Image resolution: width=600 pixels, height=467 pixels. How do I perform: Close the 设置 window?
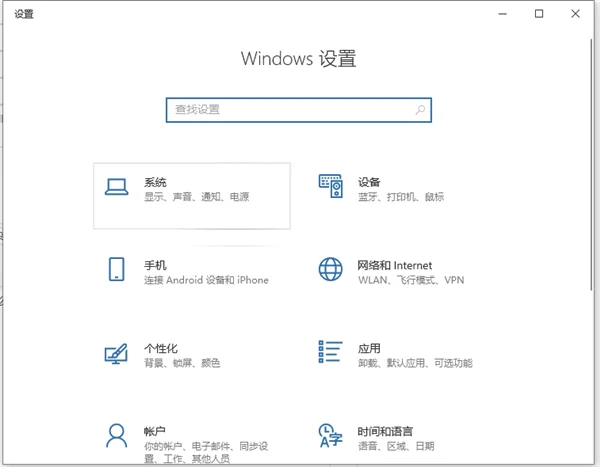(575, 14)
